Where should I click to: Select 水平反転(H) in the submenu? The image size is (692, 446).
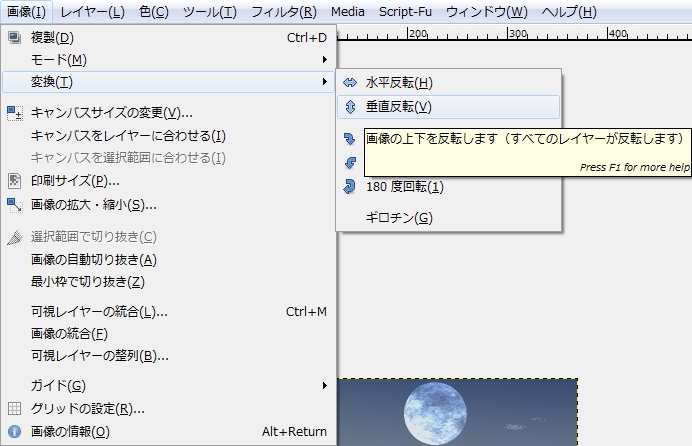(448, 82)
